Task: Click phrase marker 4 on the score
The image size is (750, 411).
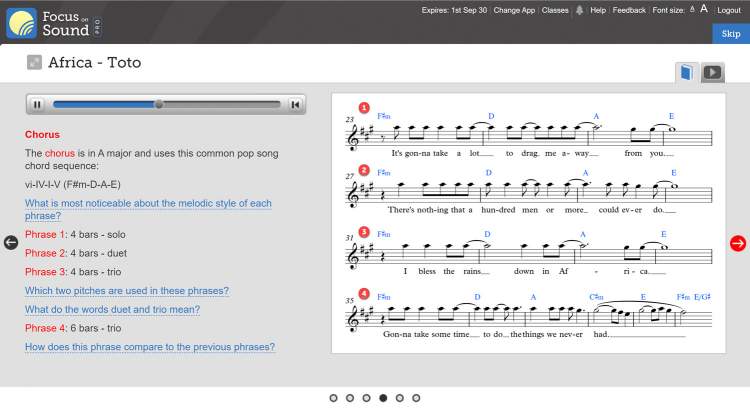Action: [x=364, y=293]
